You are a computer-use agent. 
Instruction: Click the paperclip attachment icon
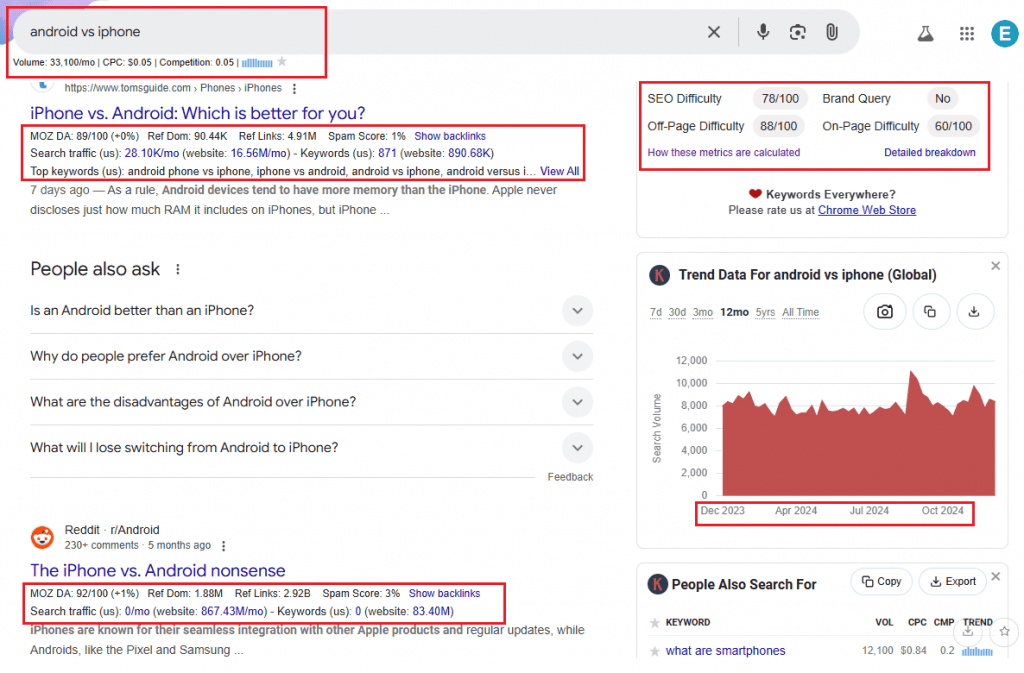831,32
